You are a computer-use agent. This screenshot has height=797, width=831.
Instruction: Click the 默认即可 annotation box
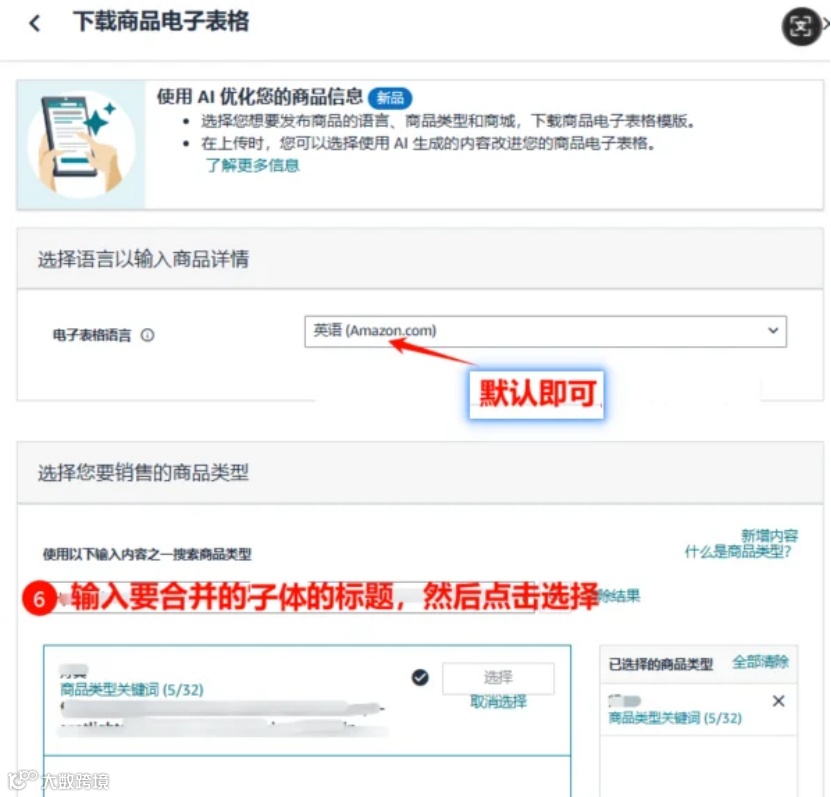tap(536, 394)
